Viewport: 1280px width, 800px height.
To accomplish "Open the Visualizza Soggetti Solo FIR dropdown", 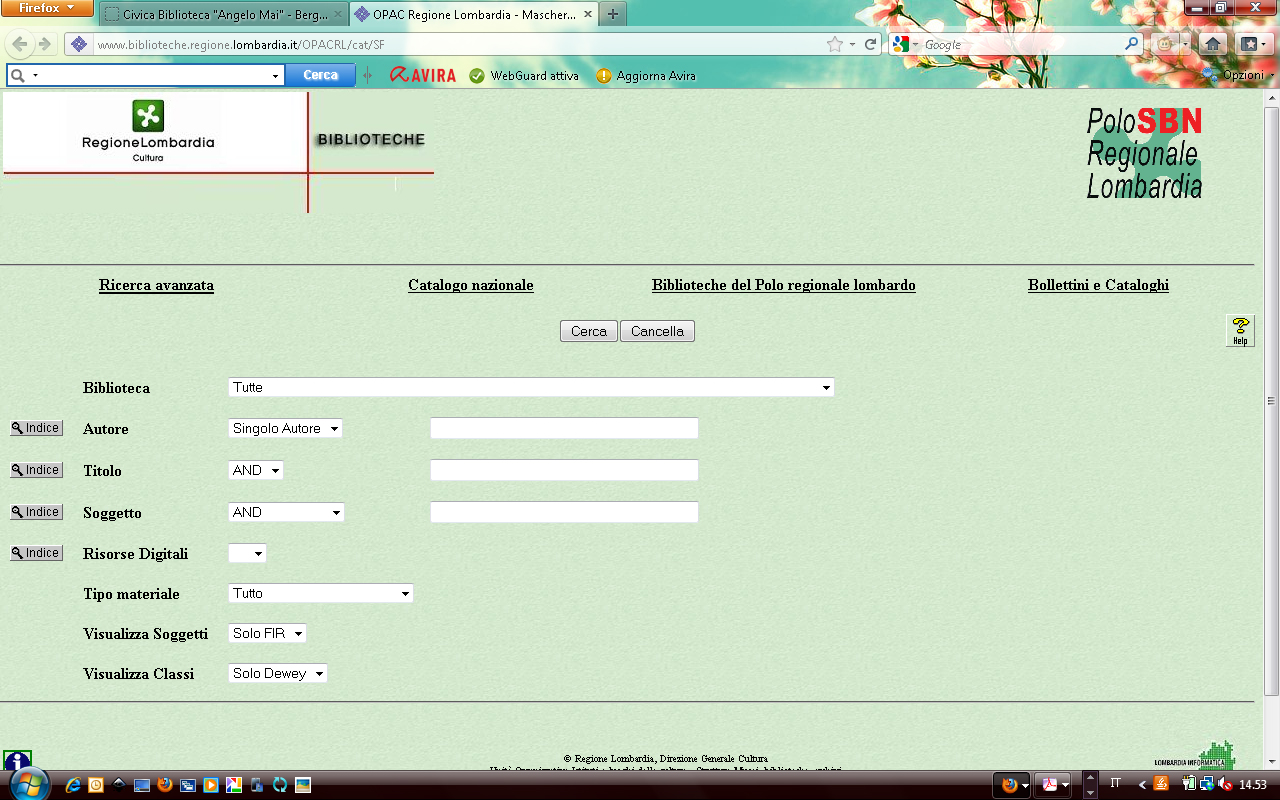I will coord(267,633).
